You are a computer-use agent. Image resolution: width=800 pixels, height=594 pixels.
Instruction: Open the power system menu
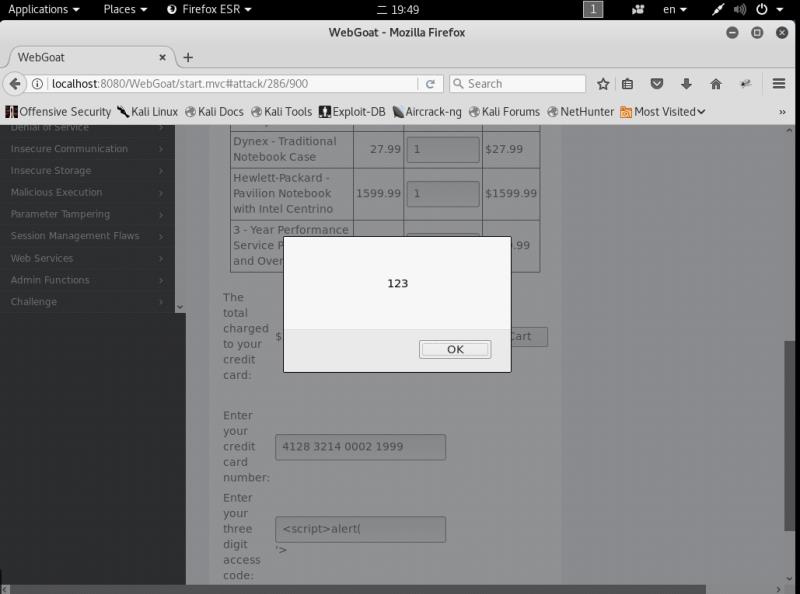[769, 9]
